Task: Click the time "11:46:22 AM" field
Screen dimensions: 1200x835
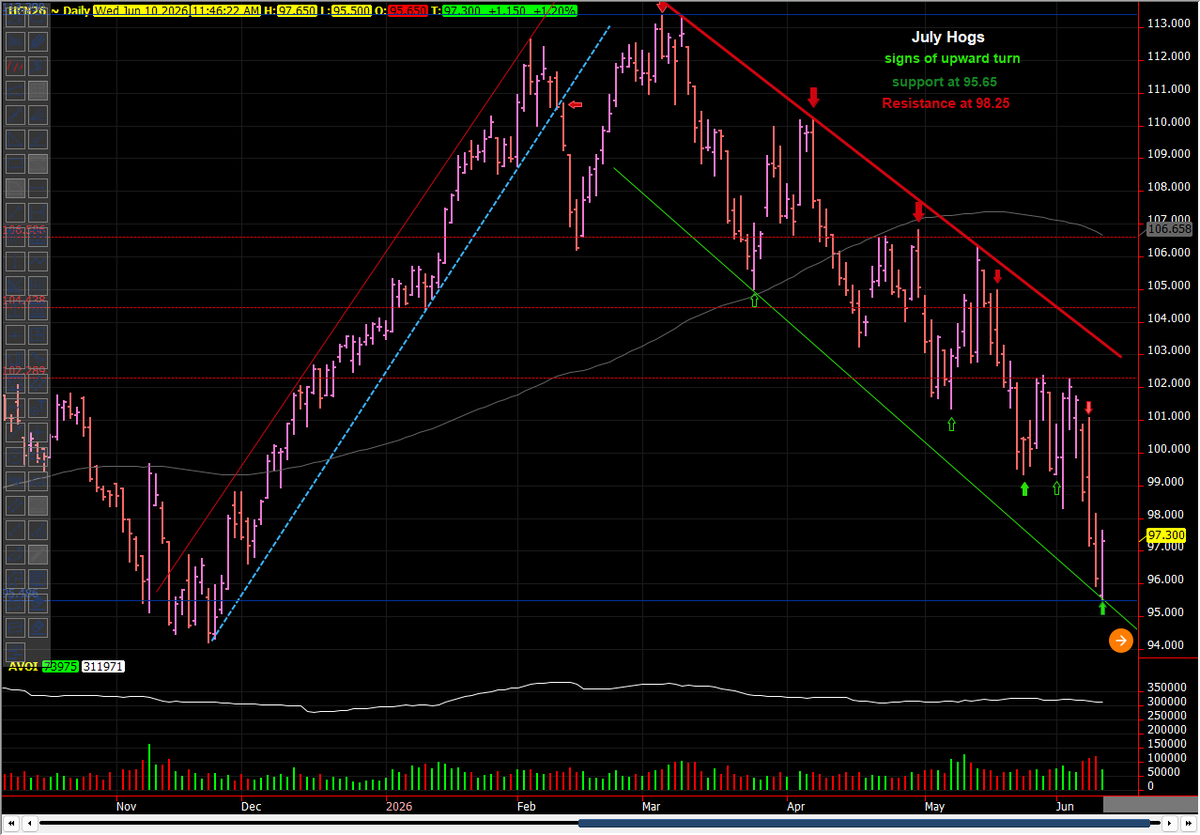Action: pyautogui.click(x=226, y=10)
